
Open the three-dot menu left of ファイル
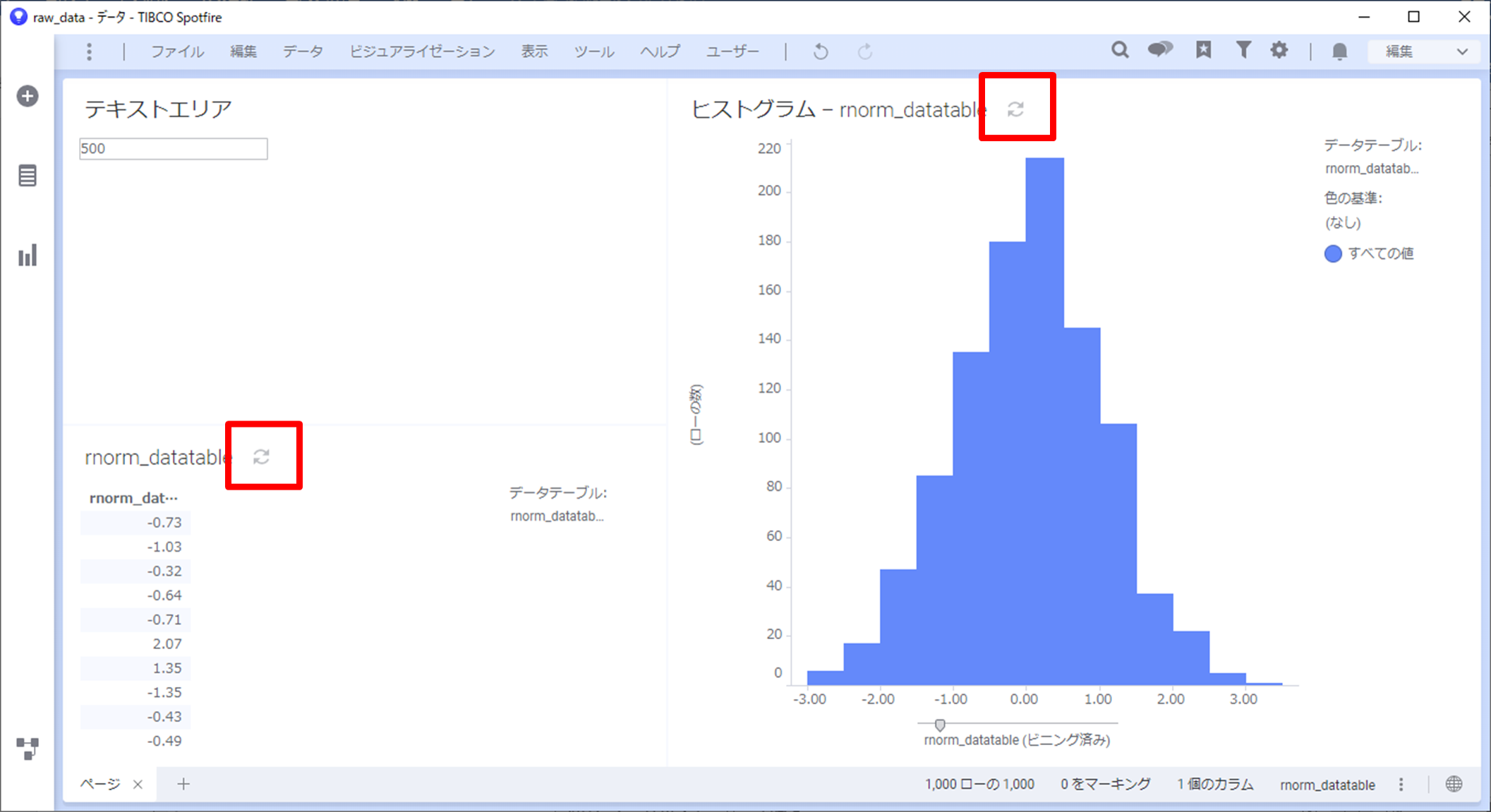(x=89, y=51)
